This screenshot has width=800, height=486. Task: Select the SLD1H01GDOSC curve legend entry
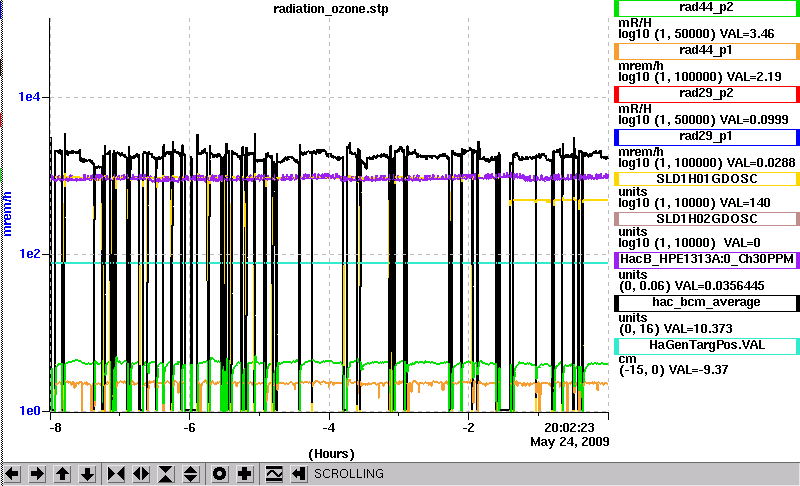click(x=707, y=179)
